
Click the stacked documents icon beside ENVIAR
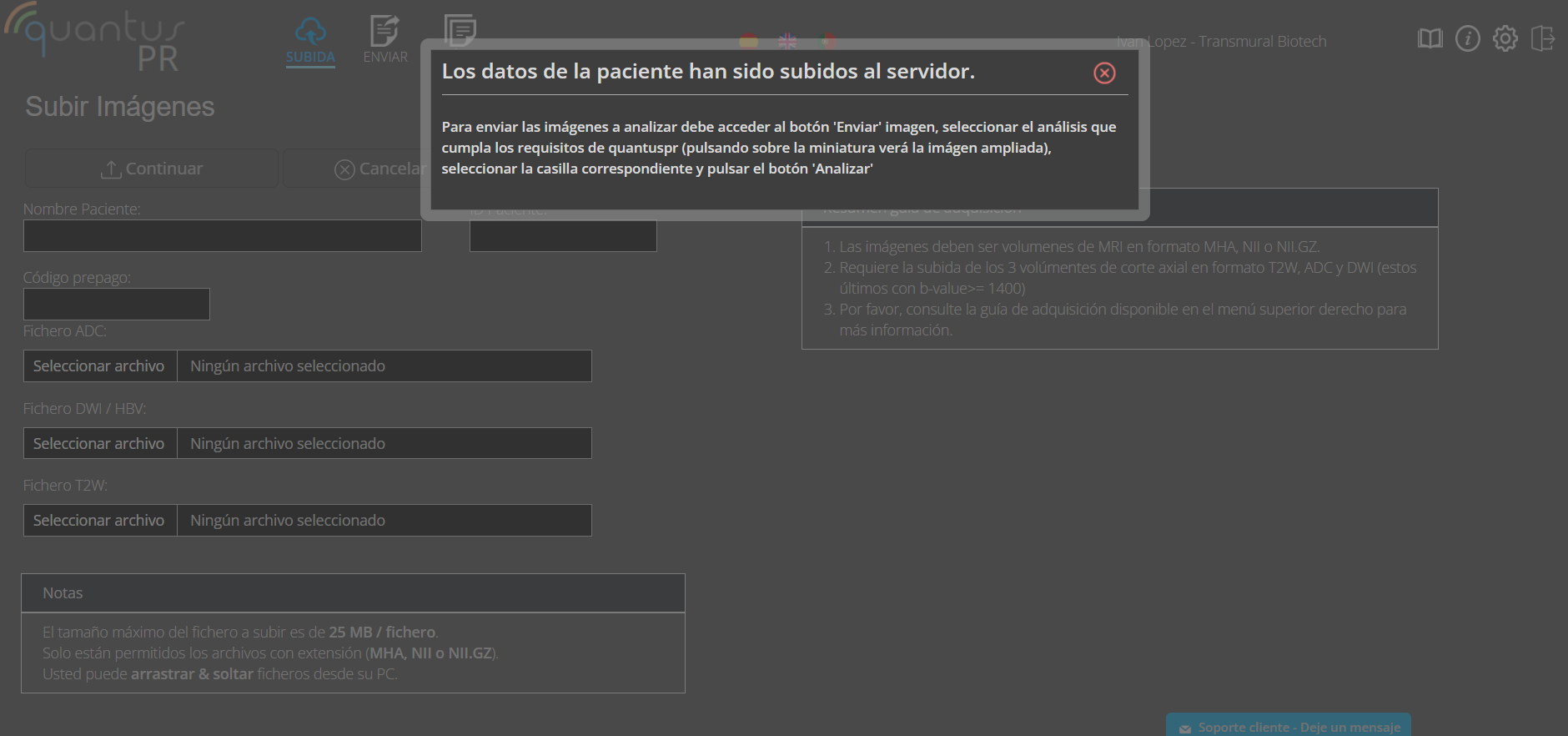460,30
